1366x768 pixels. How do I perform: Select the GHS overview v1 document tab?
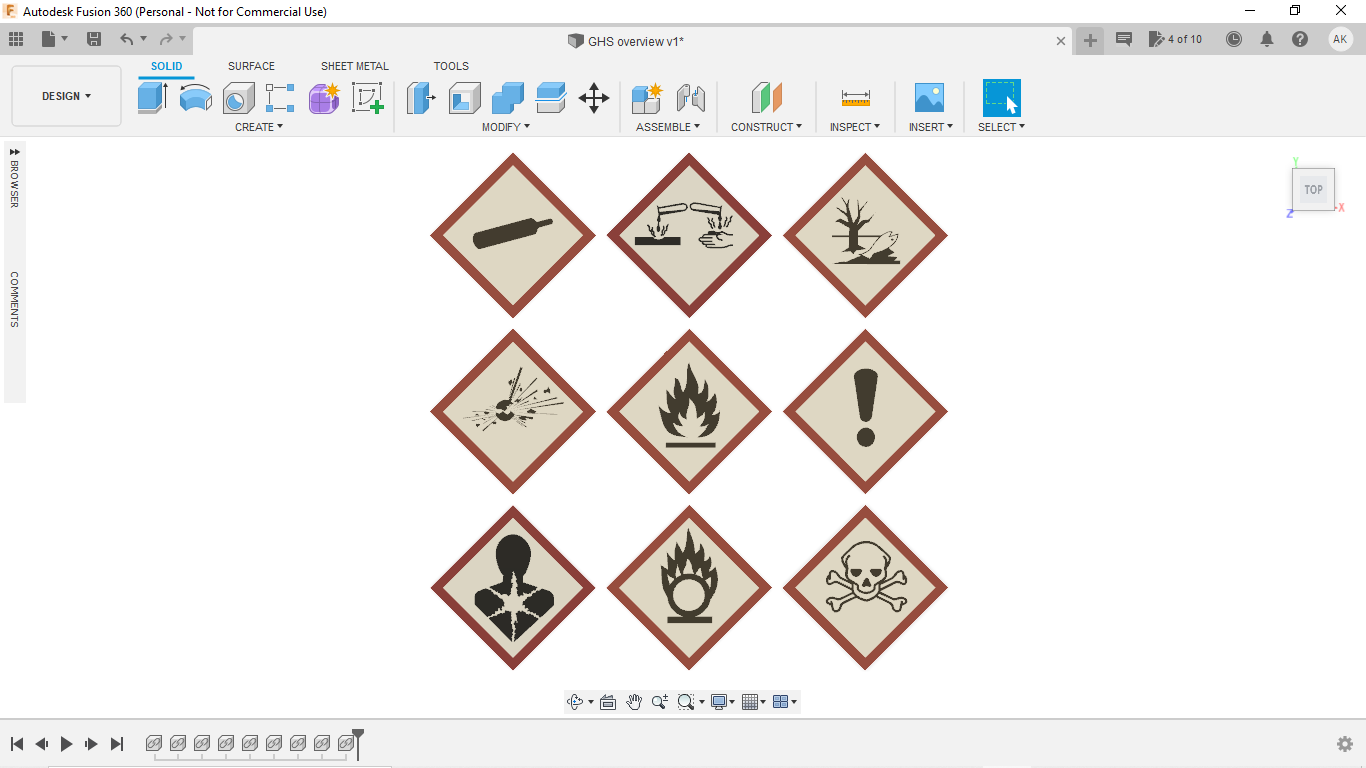point(626,41)
